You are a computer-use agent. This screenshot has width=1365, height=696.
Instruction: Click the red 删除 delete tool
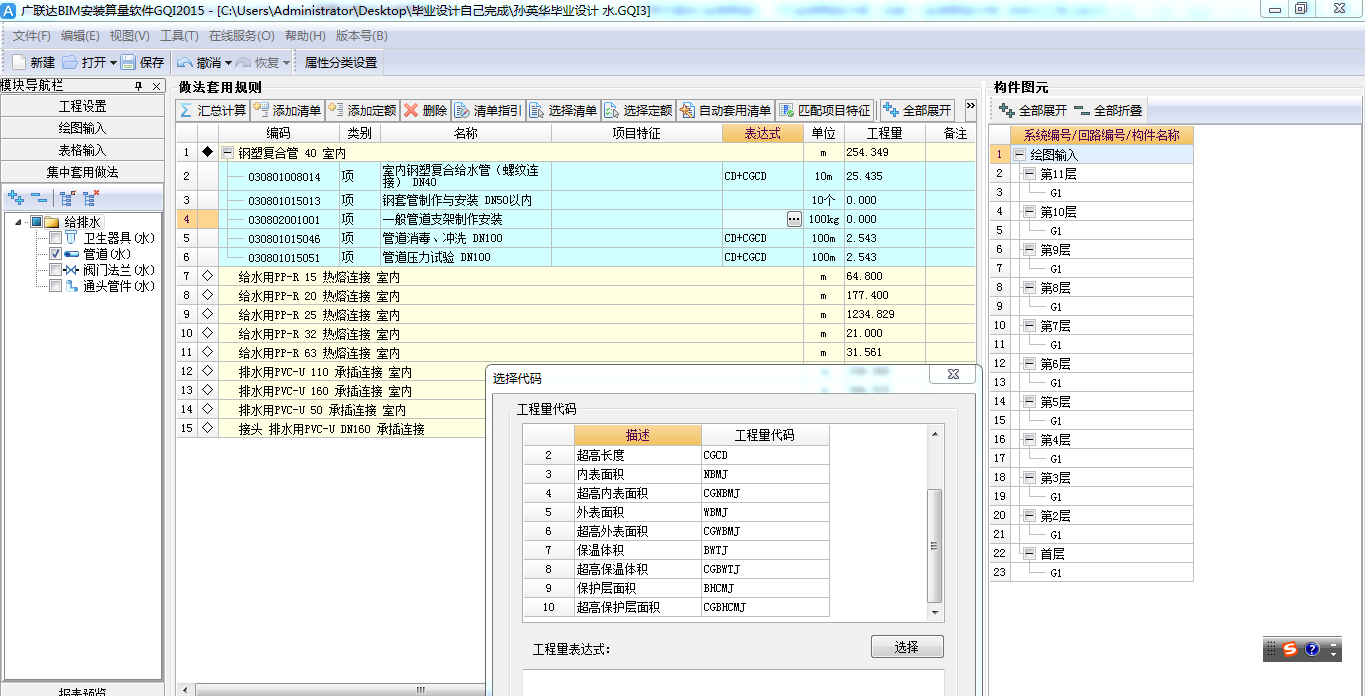click(x=426, y=110)
